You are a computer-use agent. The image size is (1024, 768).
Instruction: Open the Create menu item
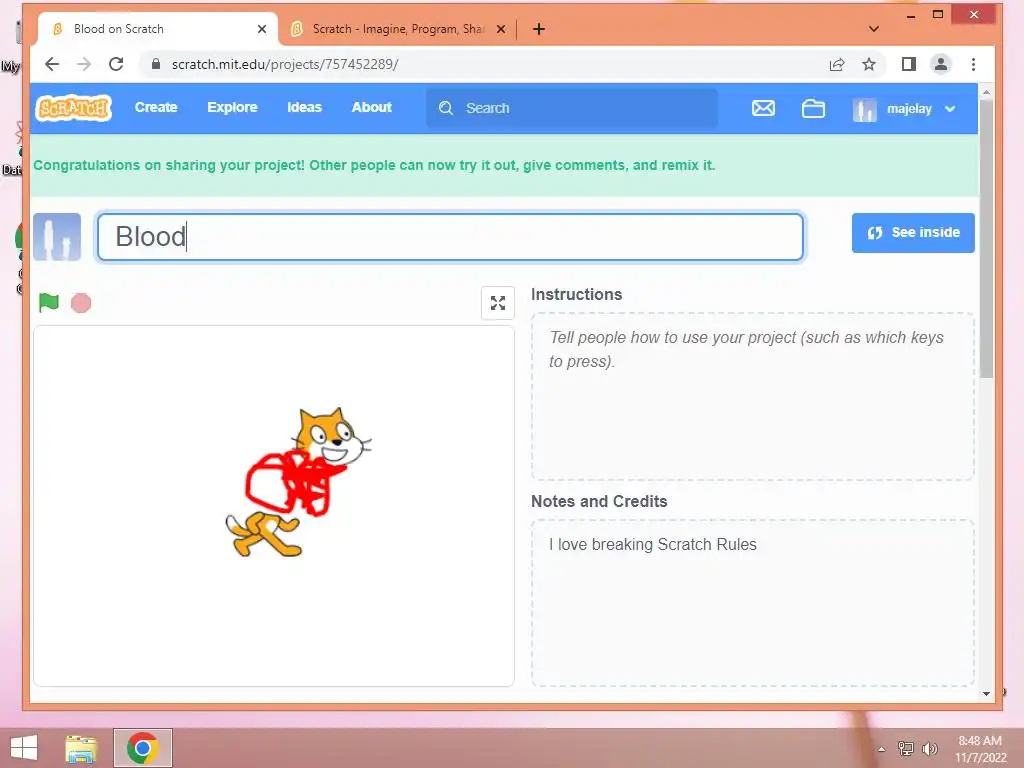click(x=156, y=108)
